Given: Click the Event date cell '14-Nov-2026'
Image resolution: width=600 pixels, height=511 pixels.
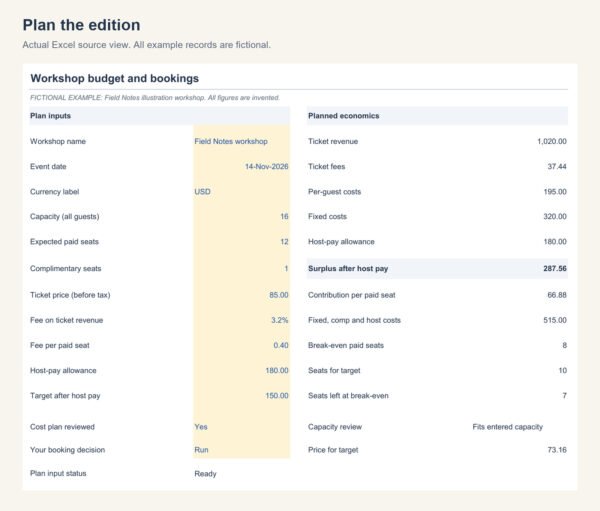Looking at the screenshot, I should click(x=266, y=167).
